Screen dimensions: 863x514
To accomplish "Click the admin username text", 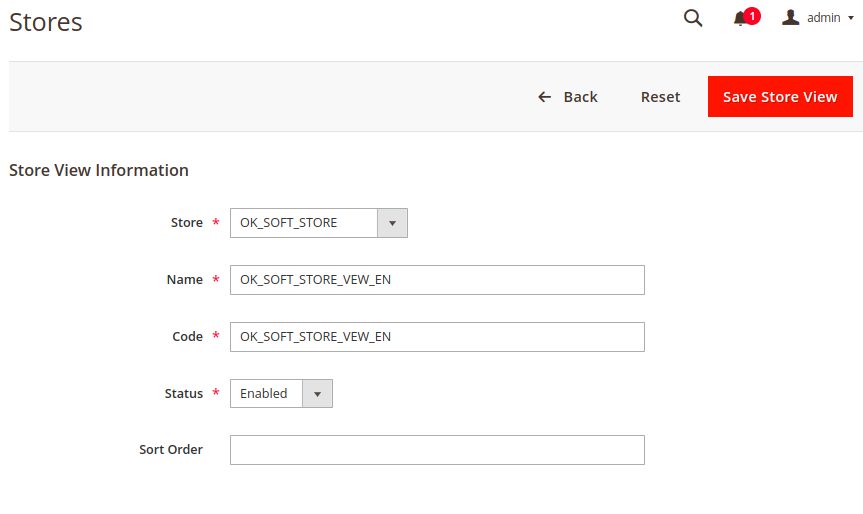I will [x=823, y=18].
